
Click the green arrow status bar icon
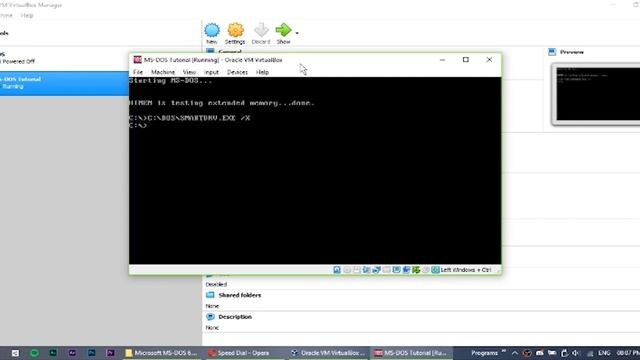[x=416, y=270]
